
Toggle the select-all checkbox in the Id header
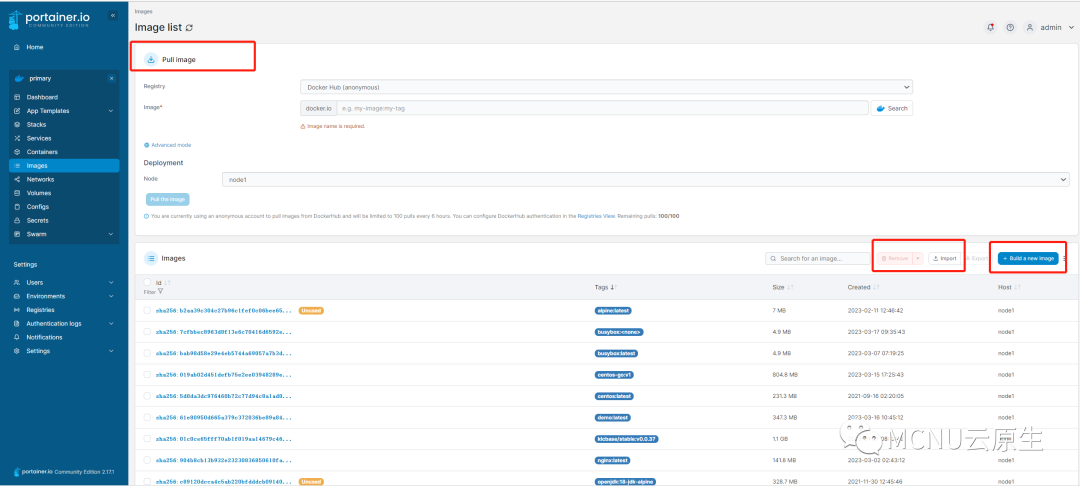pyautogui.click(x=147, y=282)
